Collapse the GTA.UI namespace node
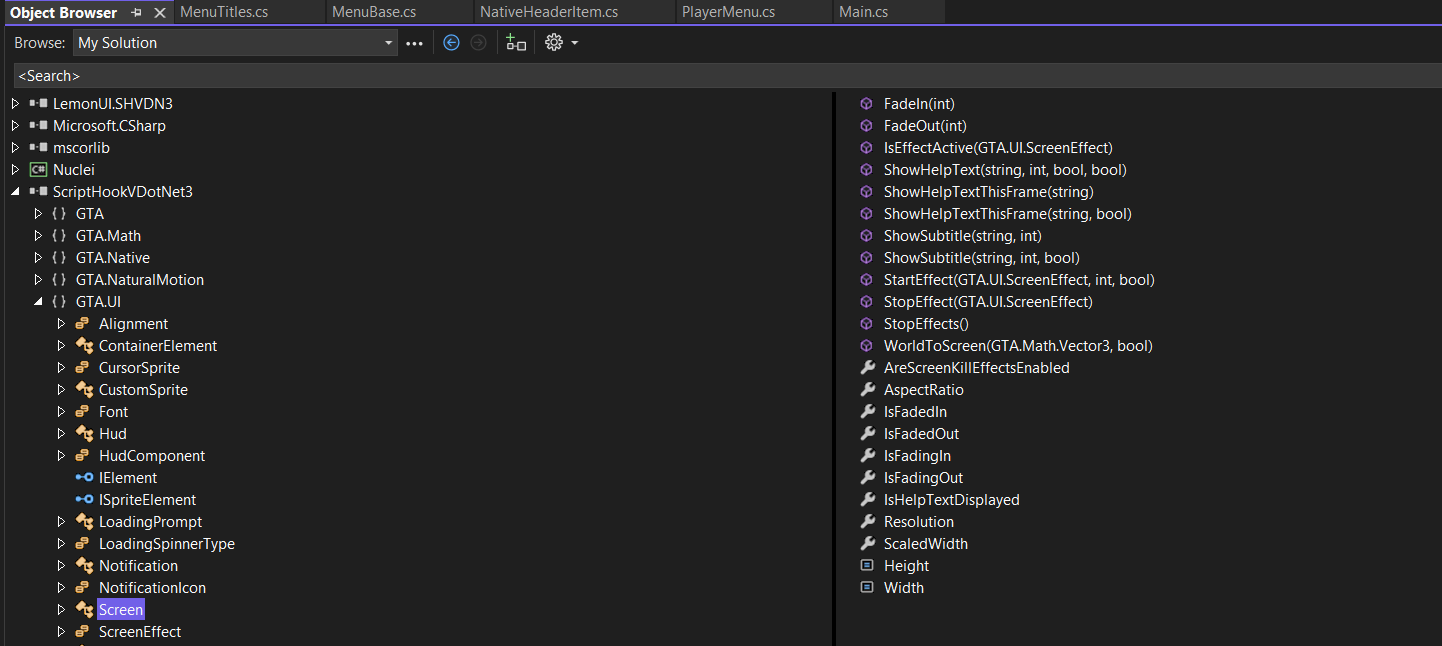 (38, 302)
